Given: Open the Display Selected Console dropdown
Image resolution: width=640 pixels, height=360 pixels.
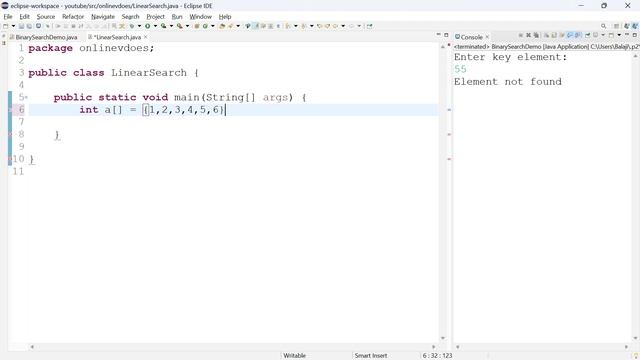Looking at the screenshot, I should point(603,36).
